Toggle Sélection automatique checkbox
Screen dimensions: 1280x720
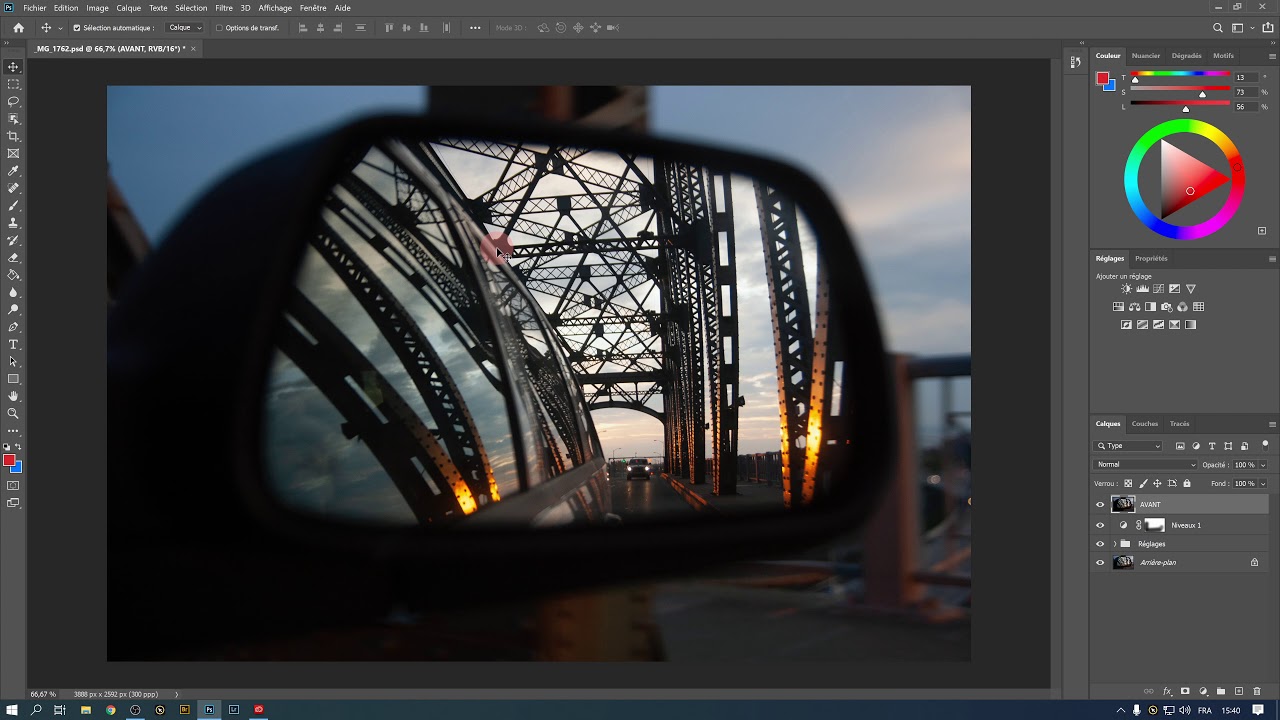click(x=77, y=28)
